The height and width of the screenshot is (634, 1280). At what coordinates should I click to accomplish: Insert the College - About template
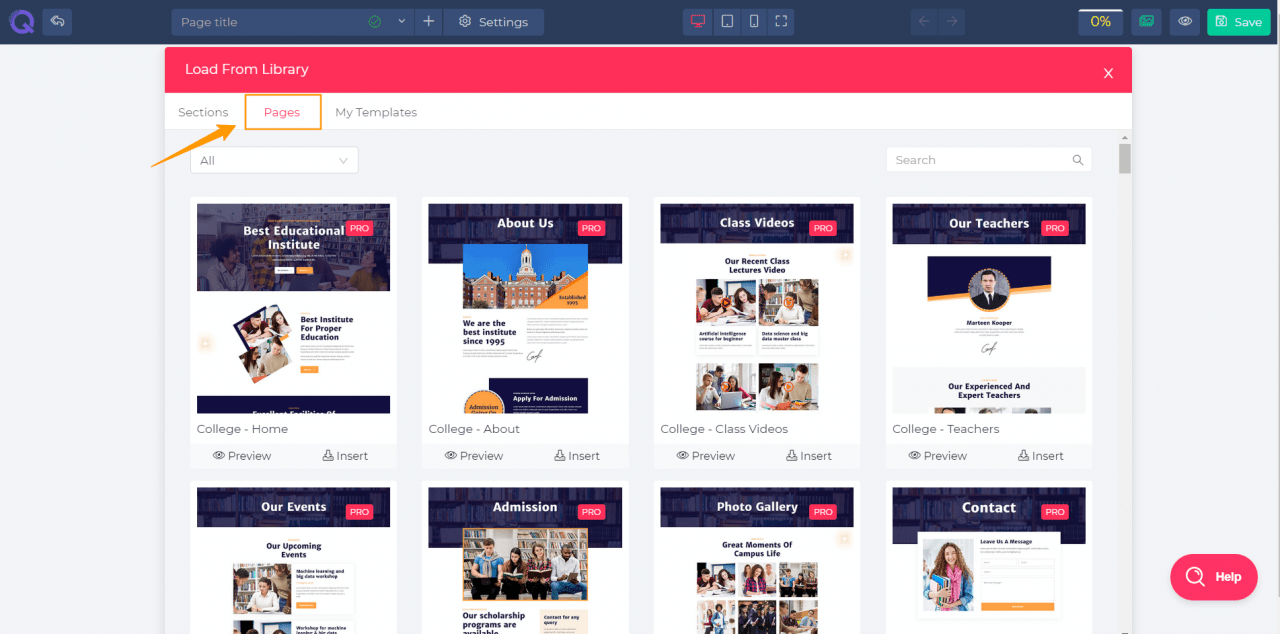pyautogui.click(x=577, y=456)
